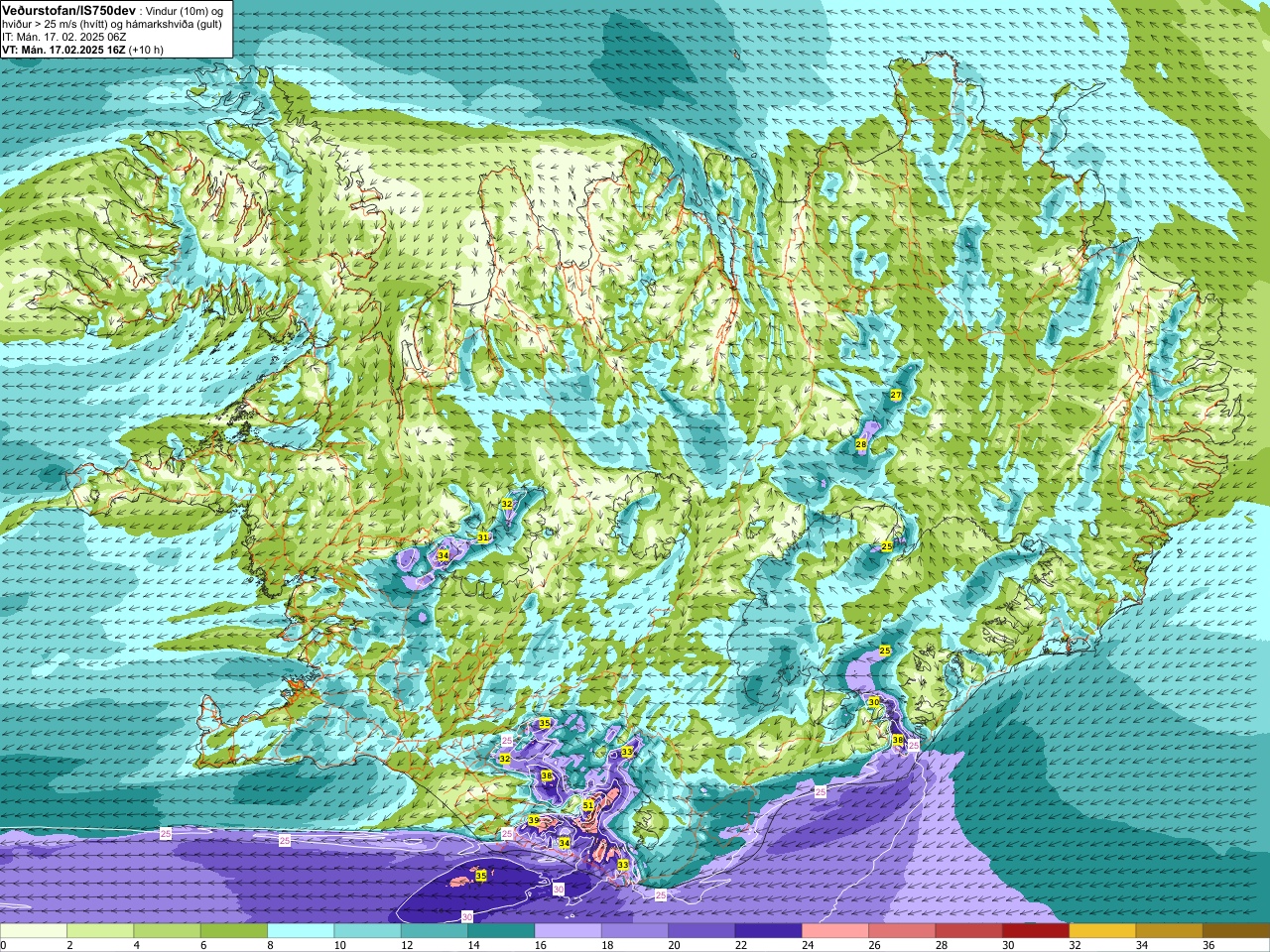The width and height of the screenshot is (1270, 952).
Task: Select the pale cream 0–2 legend swatch
Action: click(x=34, y=931)
